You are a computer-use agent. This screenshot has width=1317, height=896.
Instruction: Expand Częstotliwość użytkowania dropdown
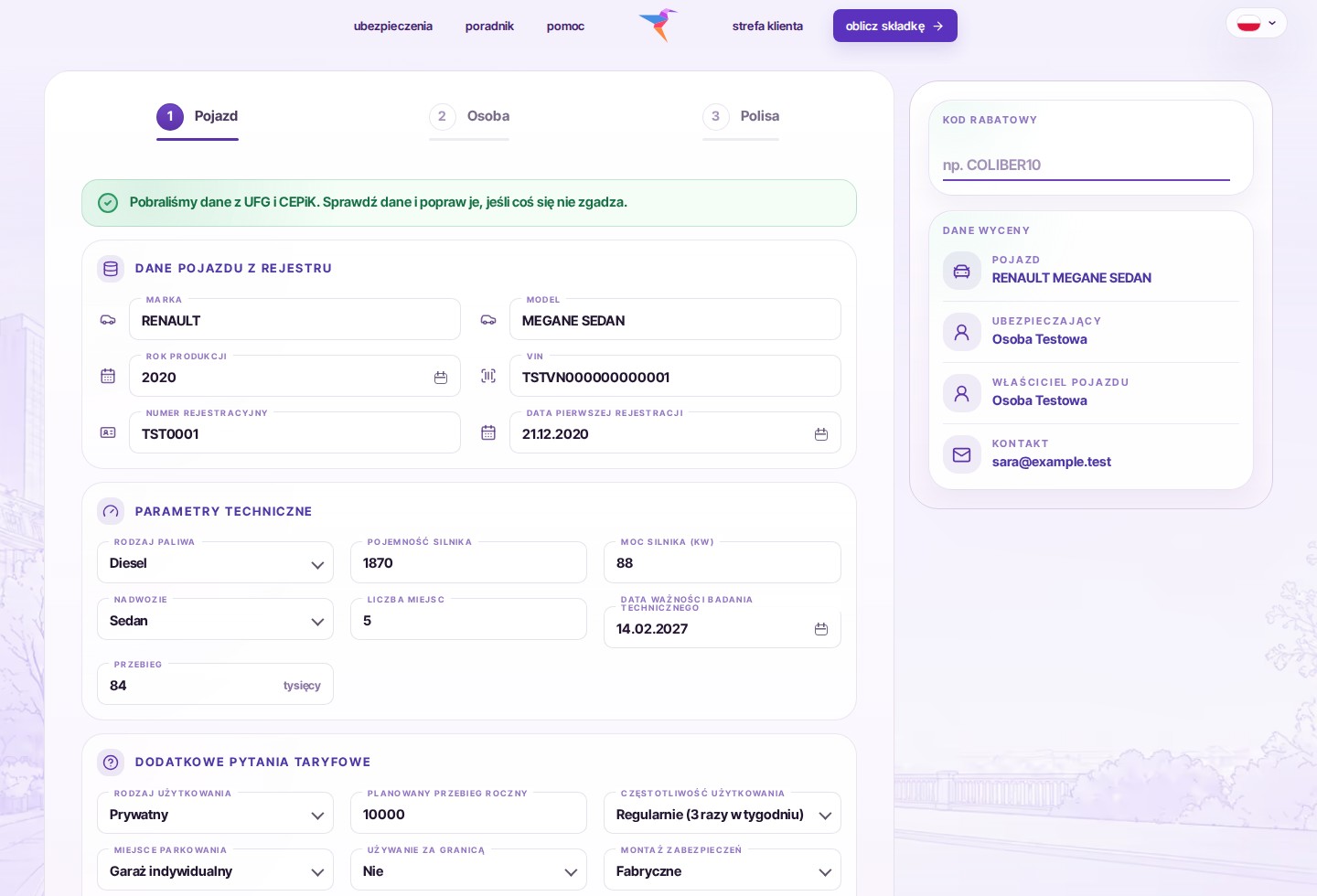[x=723, y=814]
